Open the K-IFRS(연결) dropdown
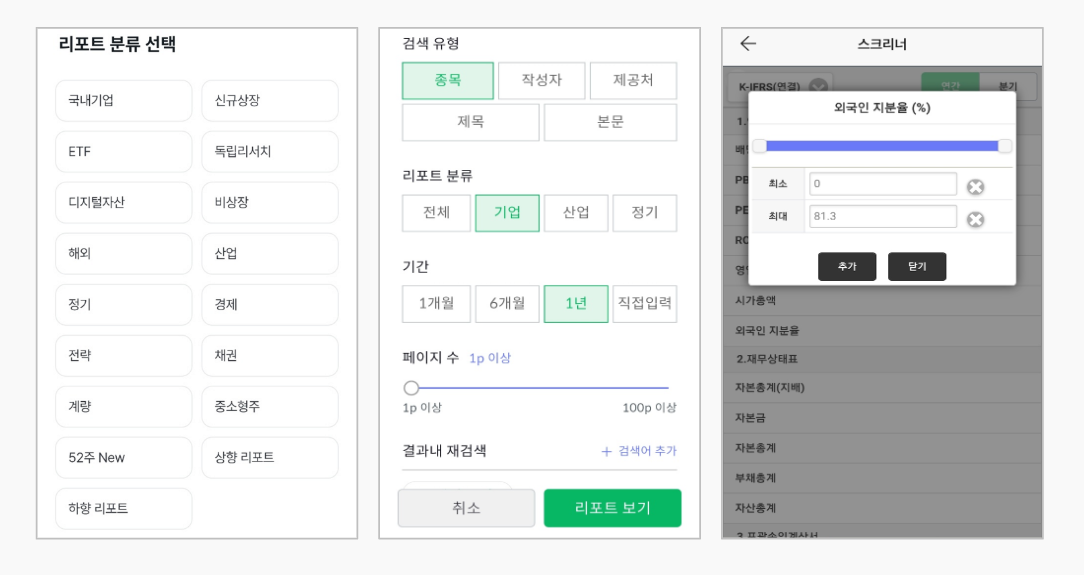1084x575 pixels. tap(819, 86)
